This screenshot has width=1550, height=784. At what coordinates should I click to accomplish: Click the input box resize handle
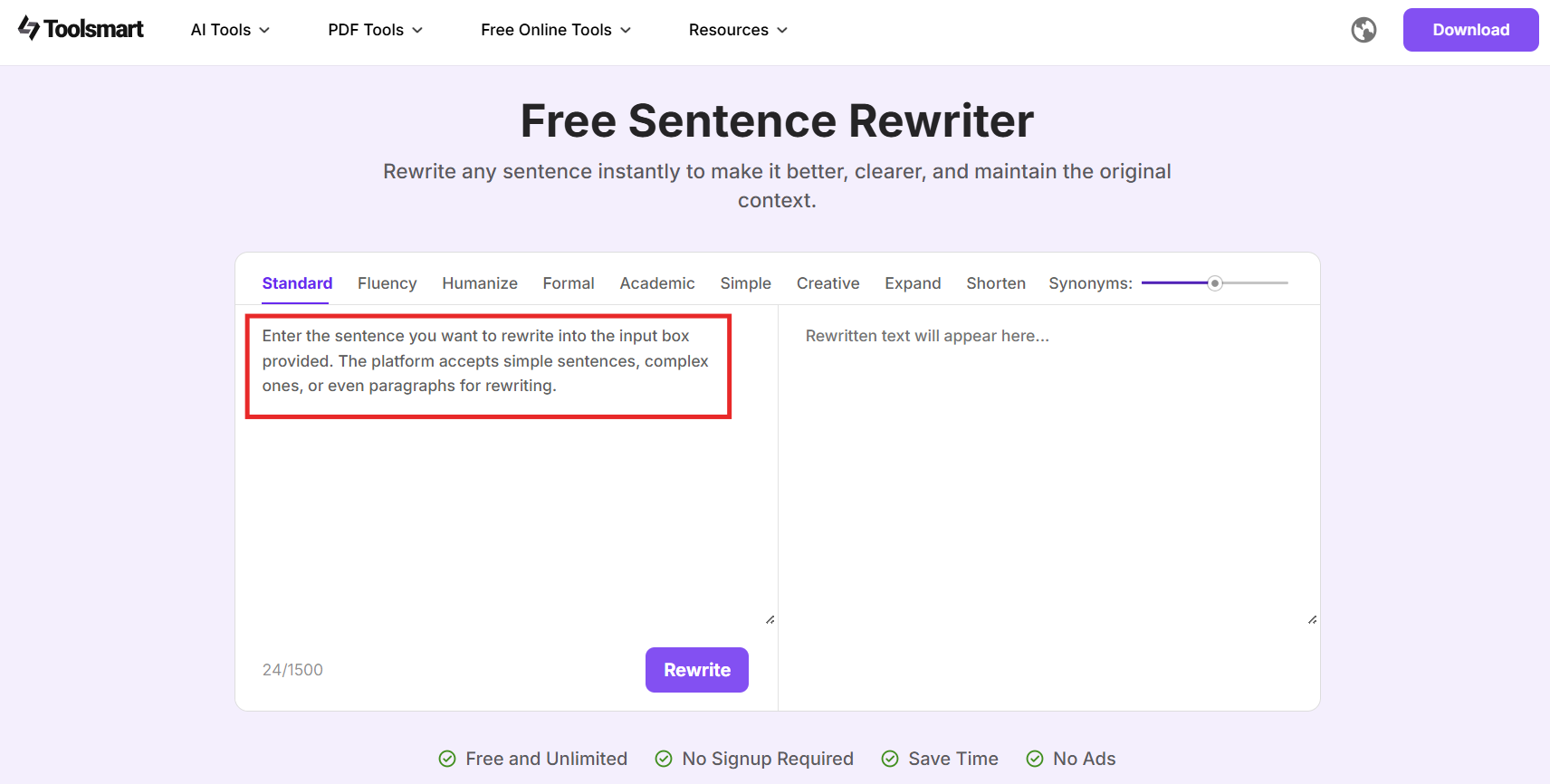770,619
